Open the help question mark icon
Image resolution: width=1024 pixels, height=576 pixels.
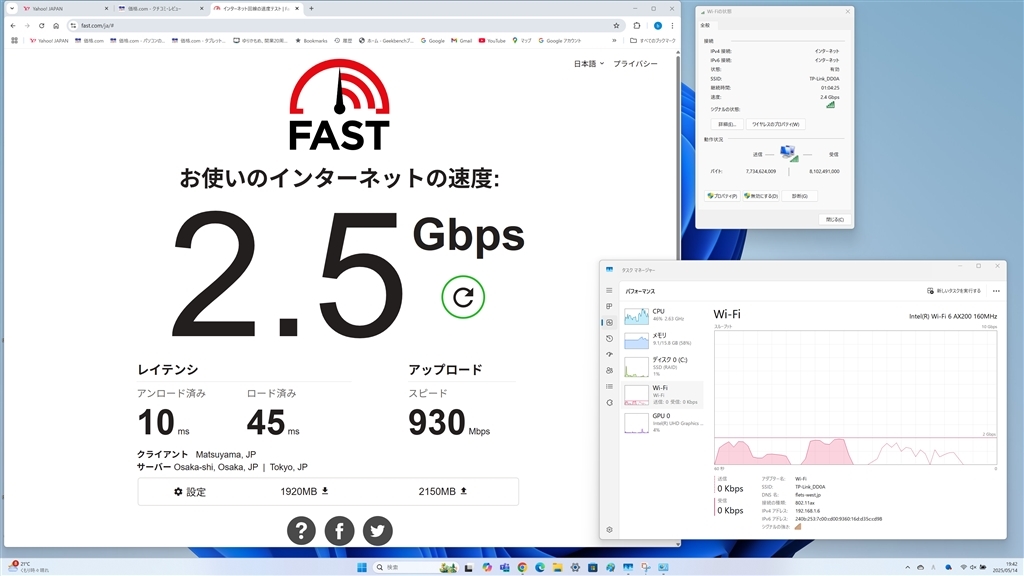pyautogui.click(x=301, y=531)
